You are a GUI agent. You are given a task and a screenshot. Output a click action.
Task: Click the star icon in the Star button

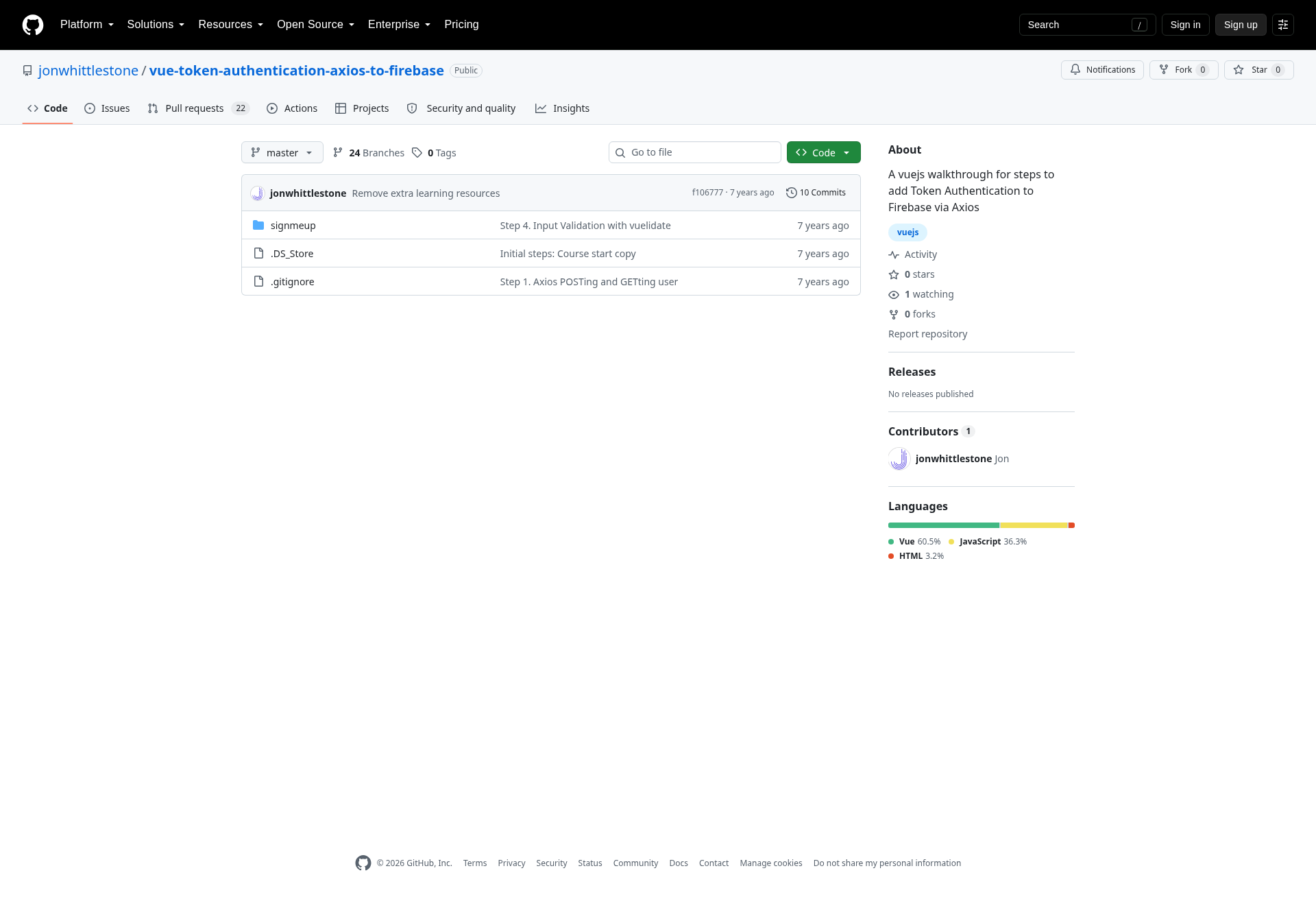1239,70
